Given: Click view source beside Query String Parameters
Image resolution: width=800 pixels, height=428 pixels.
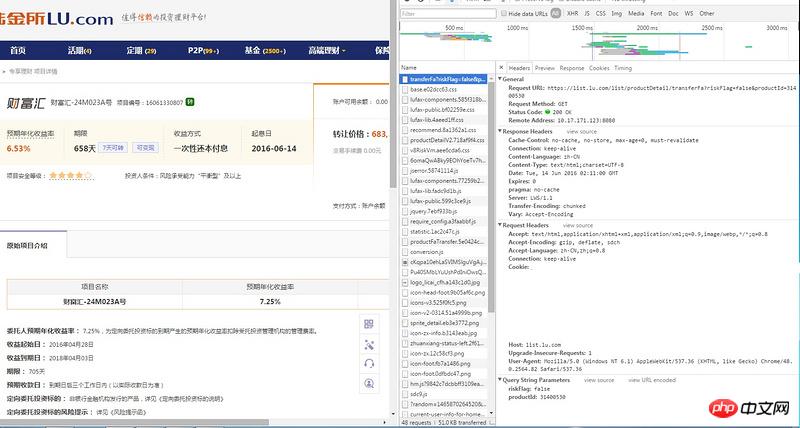Looking at the screenshot, I should (599, 381).
